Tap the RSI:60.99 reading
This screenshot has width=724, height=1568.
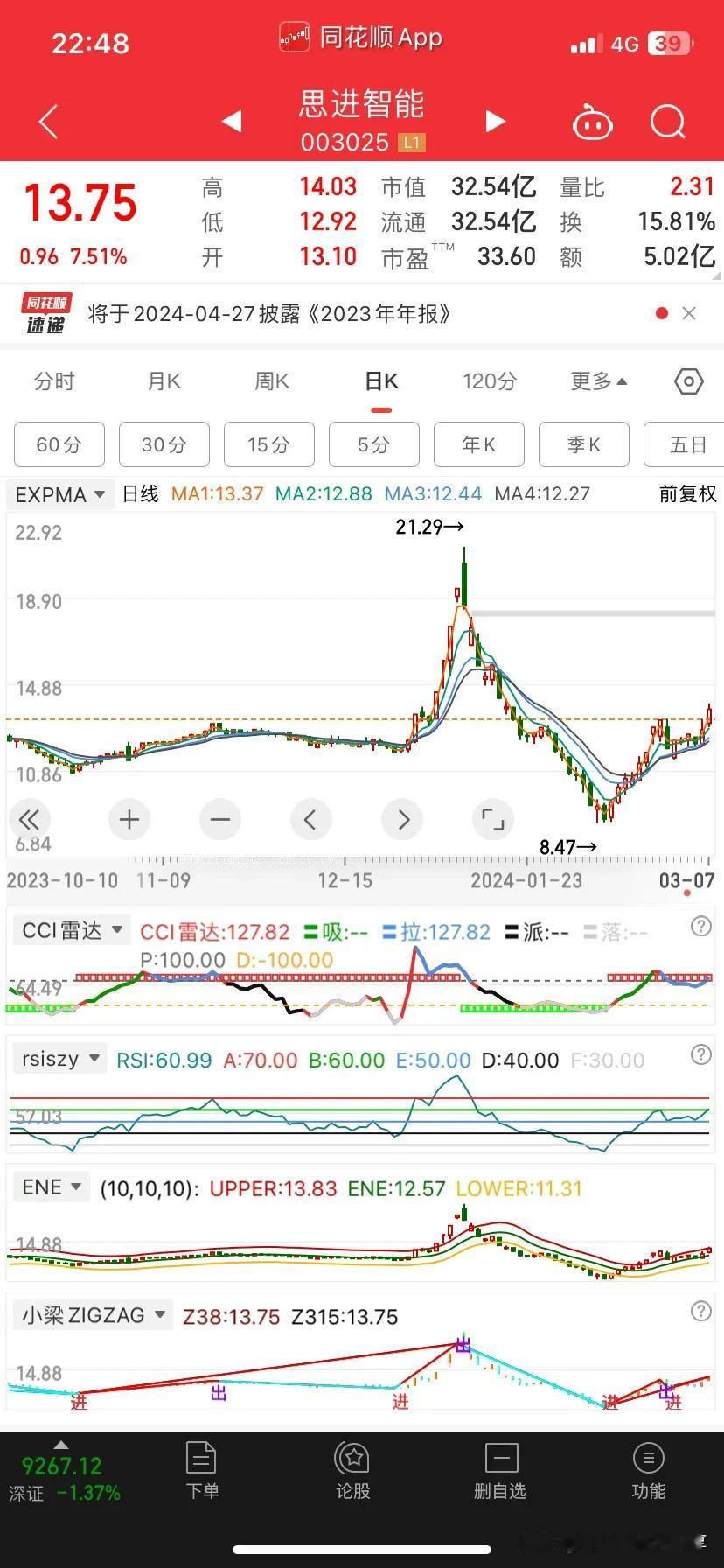tap(164, 1060)
